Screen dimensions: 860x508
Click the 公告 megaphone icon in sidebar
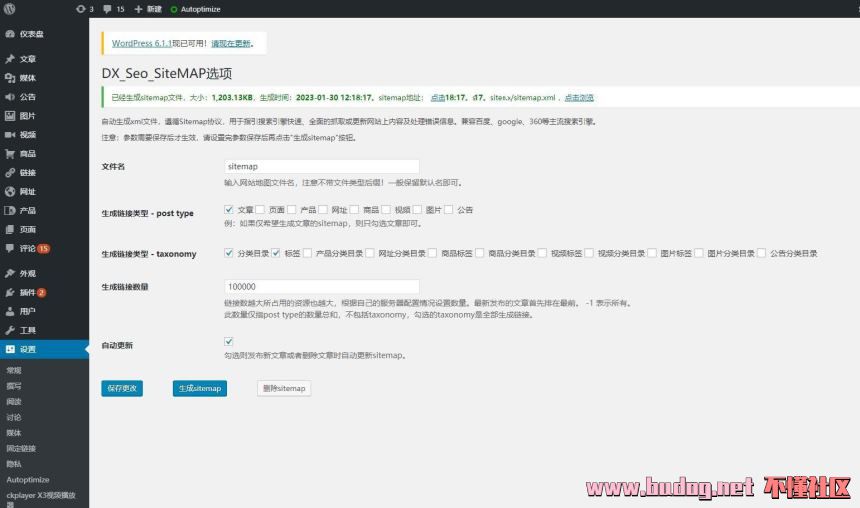(10, 97)
